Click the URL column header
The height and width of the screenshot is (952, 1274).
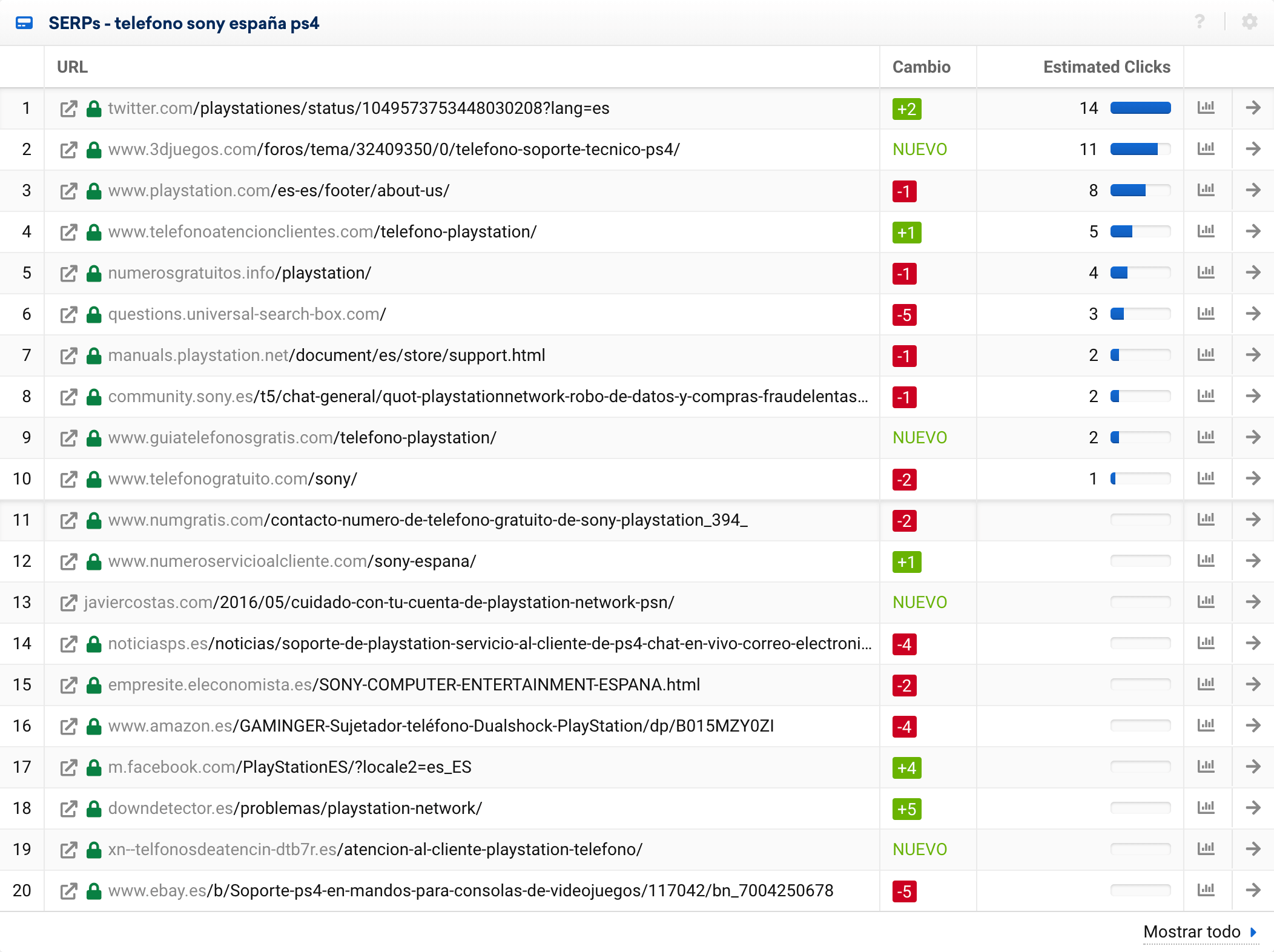point(72,67)
